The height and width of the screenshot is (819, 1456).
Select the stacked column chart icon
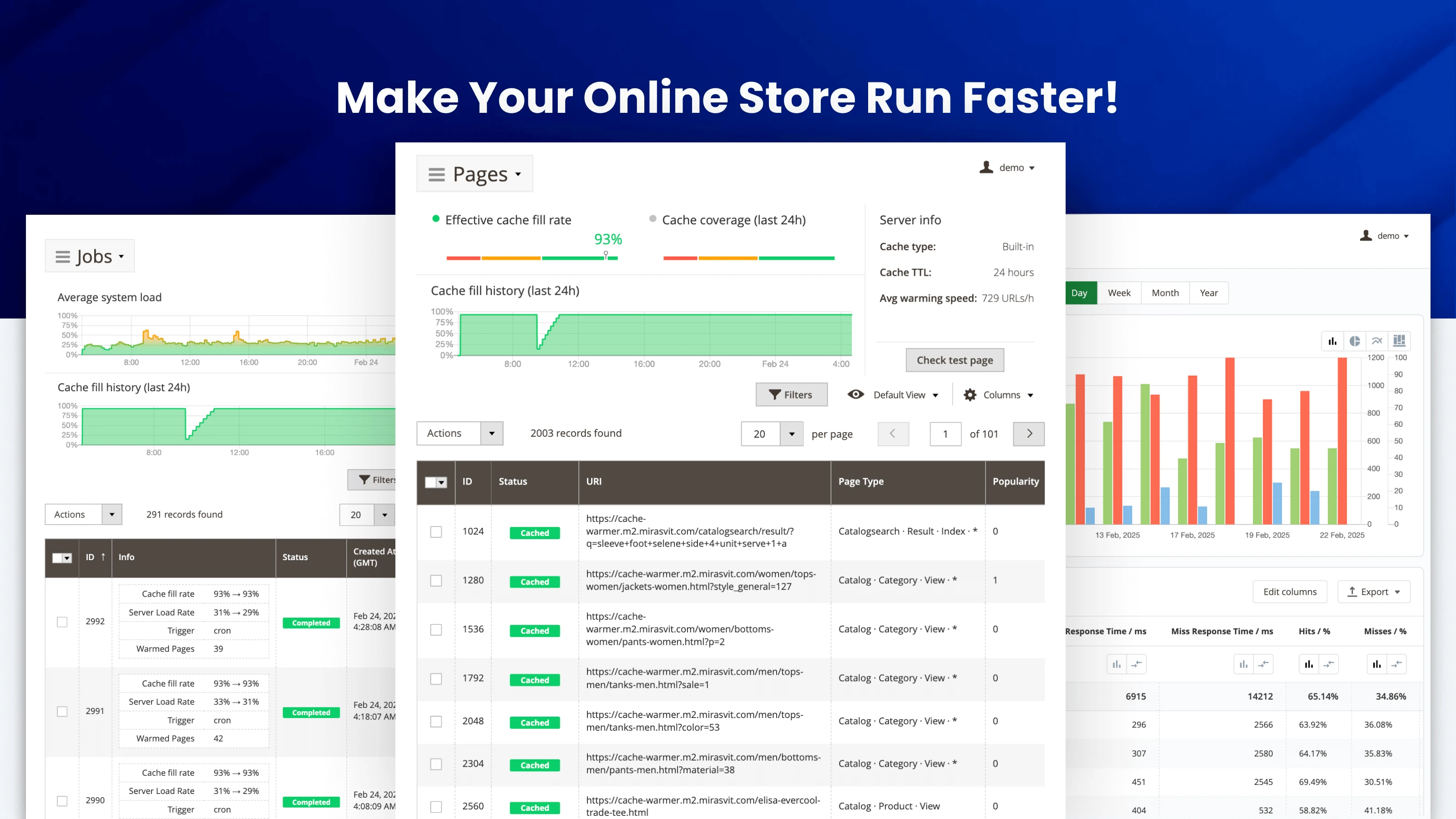pos(1399,341)
